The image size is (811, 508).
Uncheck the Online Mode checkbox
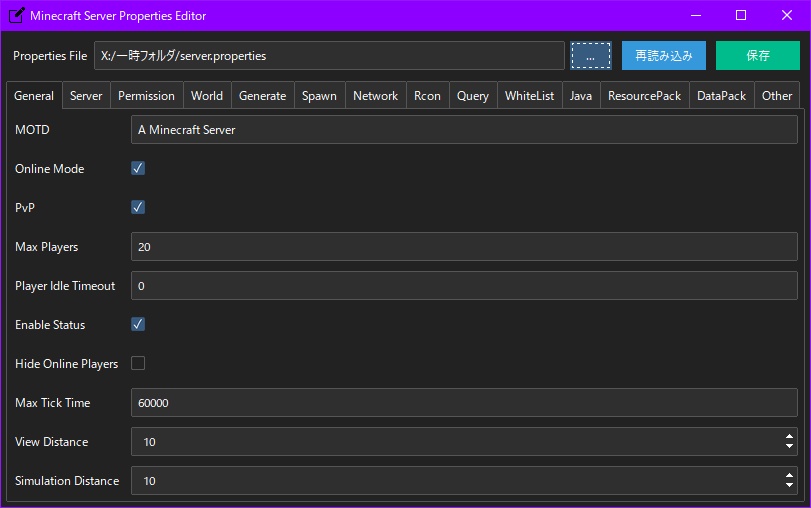pyautogui.click(x=138, y=168)
